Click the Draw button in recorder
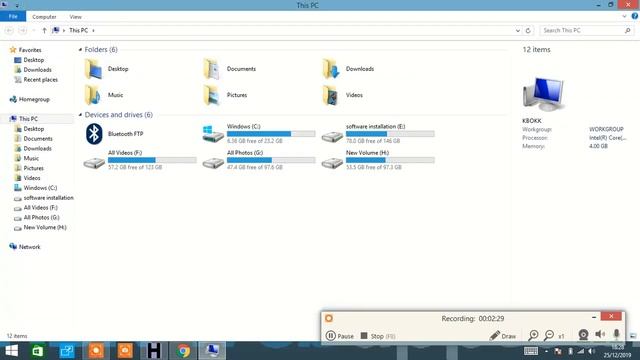Viewport: 640px width, 360px height. point(503,336)
